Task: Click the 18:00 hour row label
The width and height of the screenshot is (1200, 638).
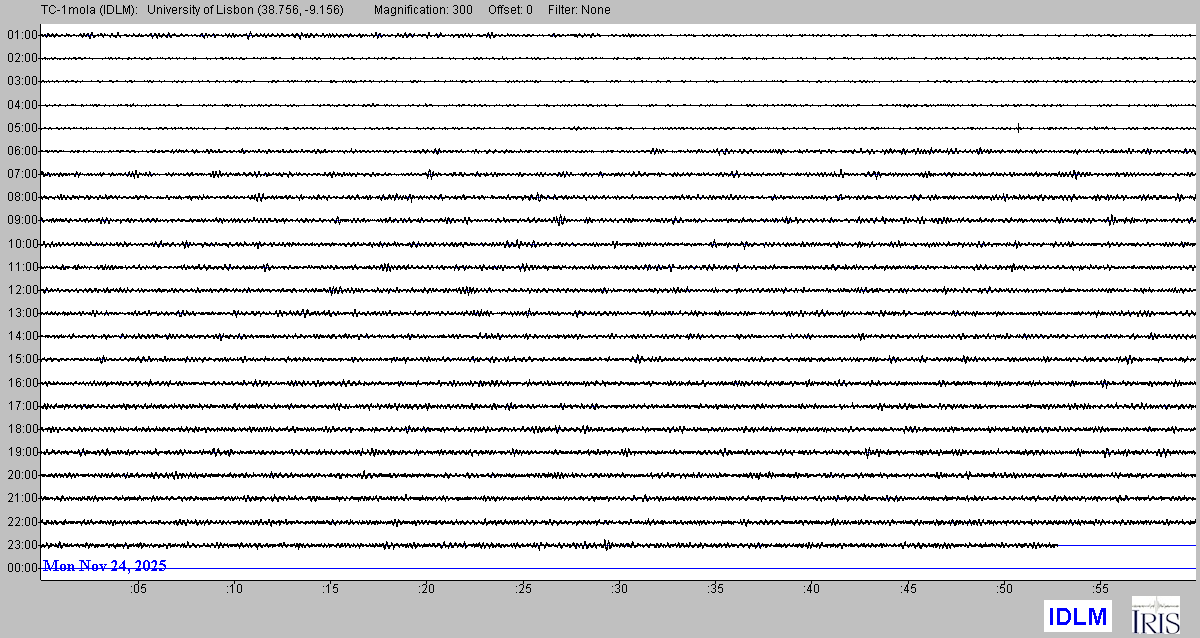Action: (21, 429)
